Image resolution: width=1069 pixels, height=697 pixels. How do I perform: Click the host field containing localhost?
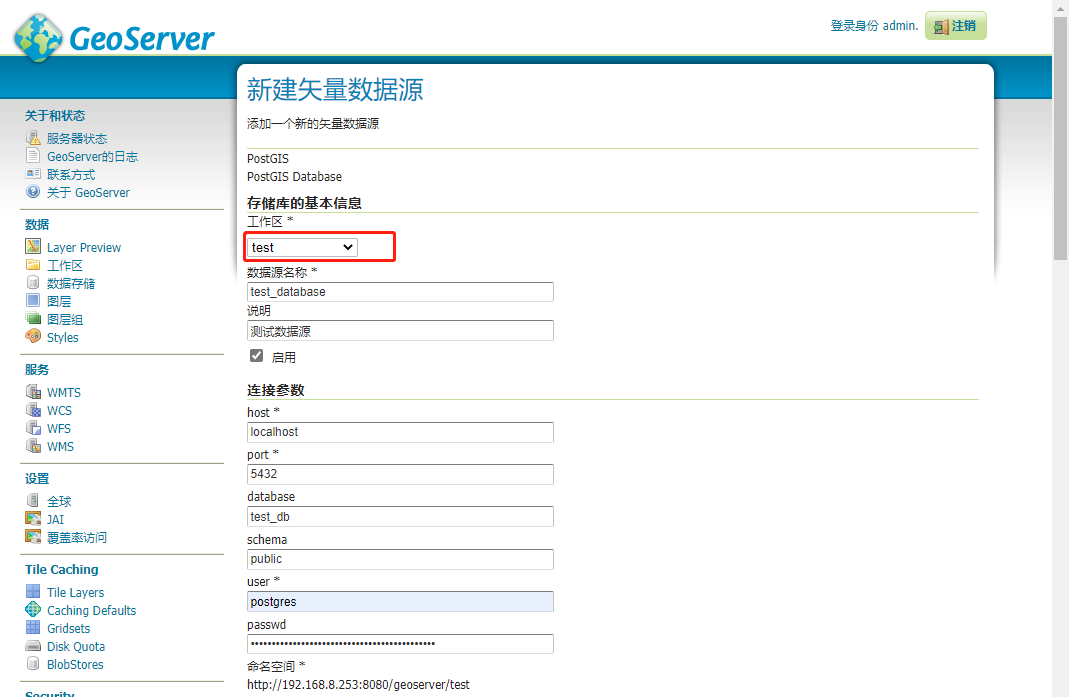(400, 432)
